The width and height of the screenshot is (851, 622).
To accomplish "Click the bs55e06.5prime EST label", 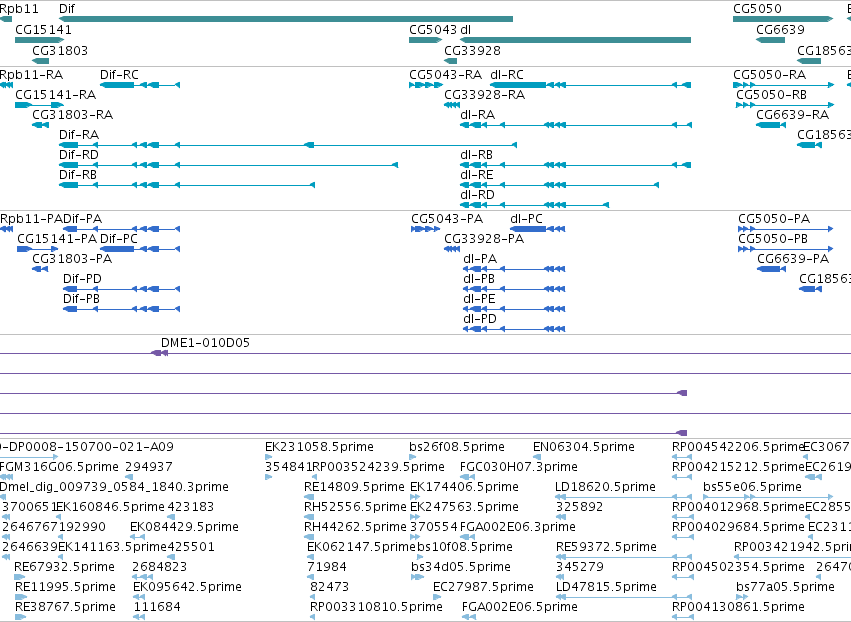I will [x=752, y=487].
